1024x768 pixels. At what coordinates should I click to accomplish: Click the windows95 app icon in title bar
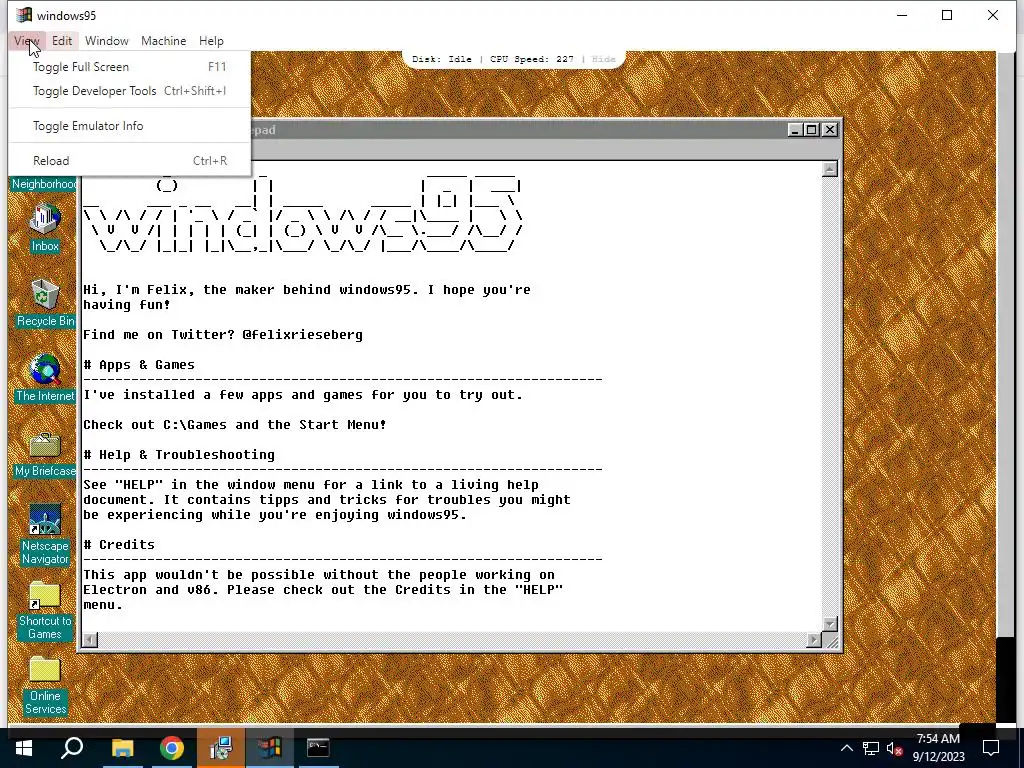point(24,15)
